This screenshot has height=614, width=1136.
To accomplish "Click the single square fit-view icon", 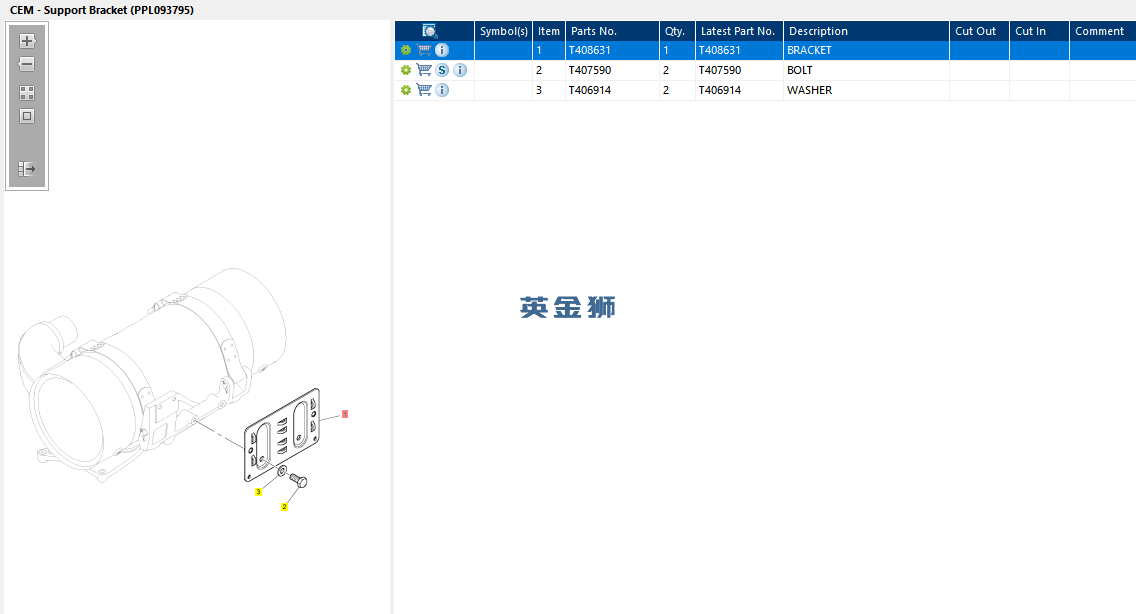I will pos(27,116).
